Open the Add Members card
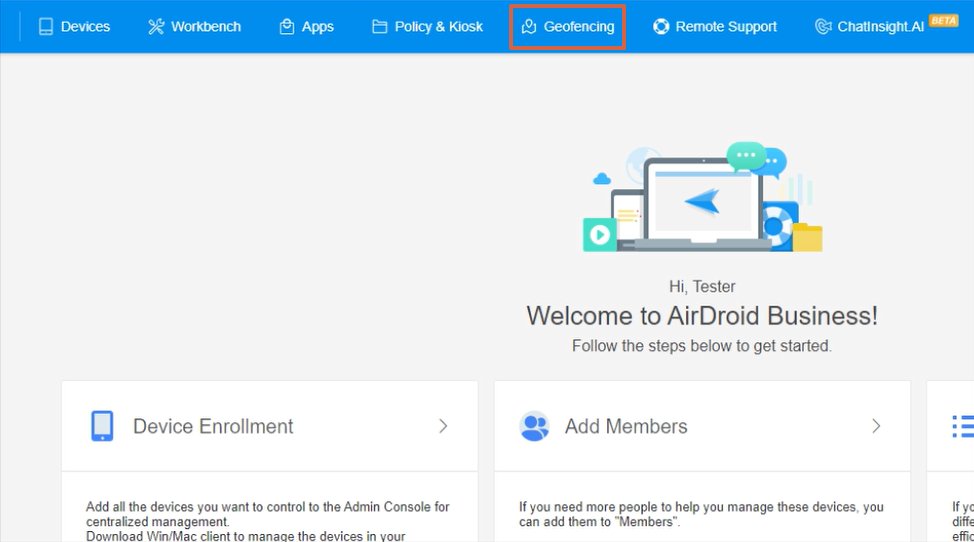The image size is (974, 542). pyautogui.click(x=702, y=426)
